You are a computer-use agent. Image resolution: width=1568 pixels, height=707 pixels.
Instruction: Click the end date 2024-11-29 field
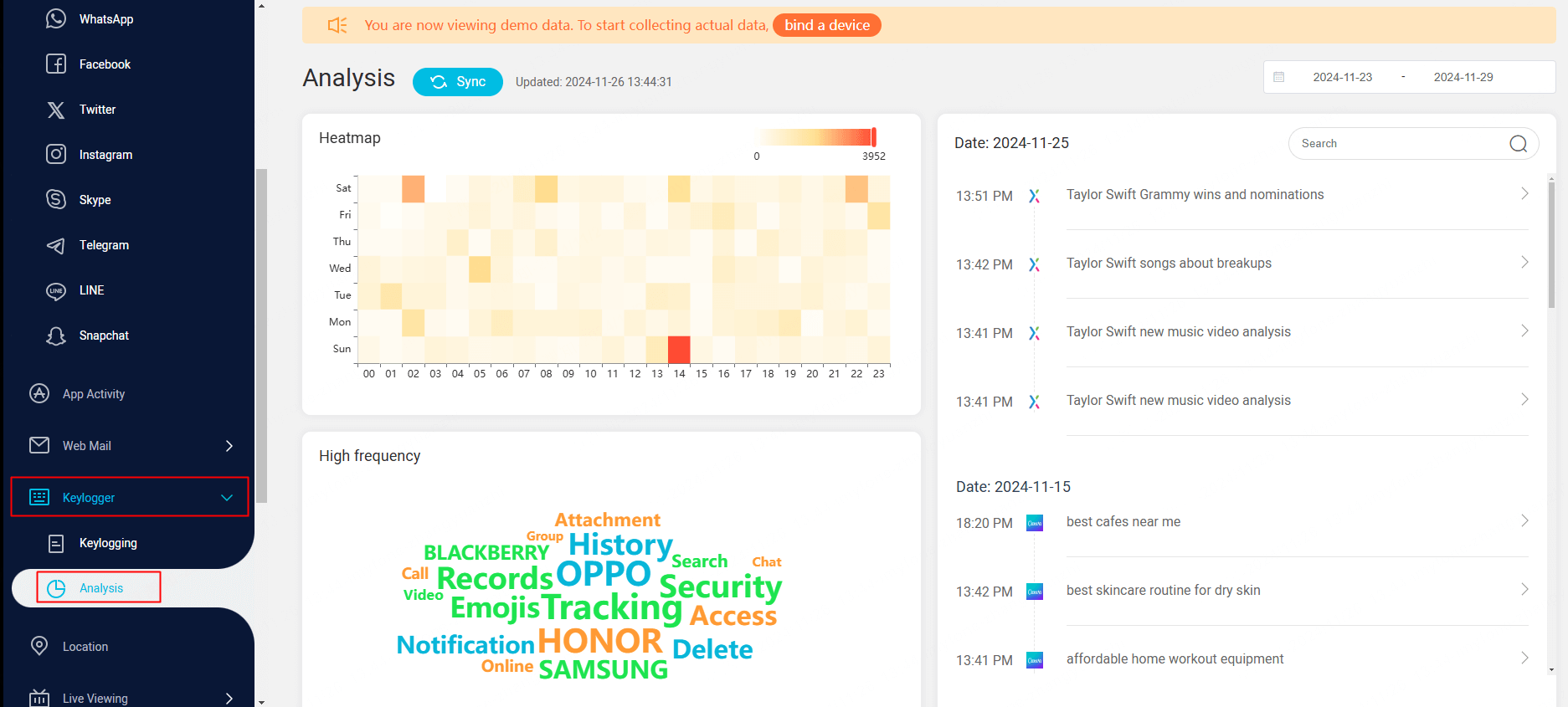click(x=1463, y=77)
